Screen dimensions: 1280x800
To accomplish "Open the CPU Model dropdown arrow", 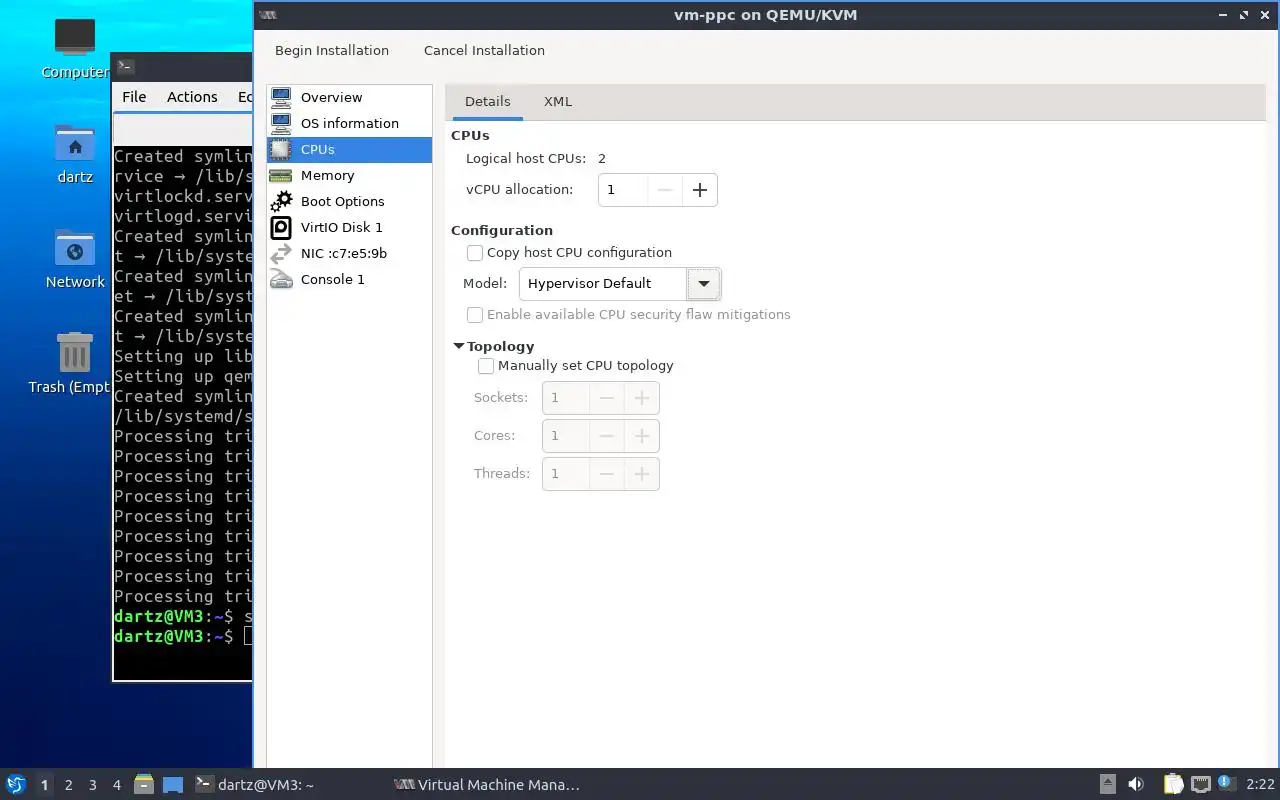I will [x=703, y=284].
